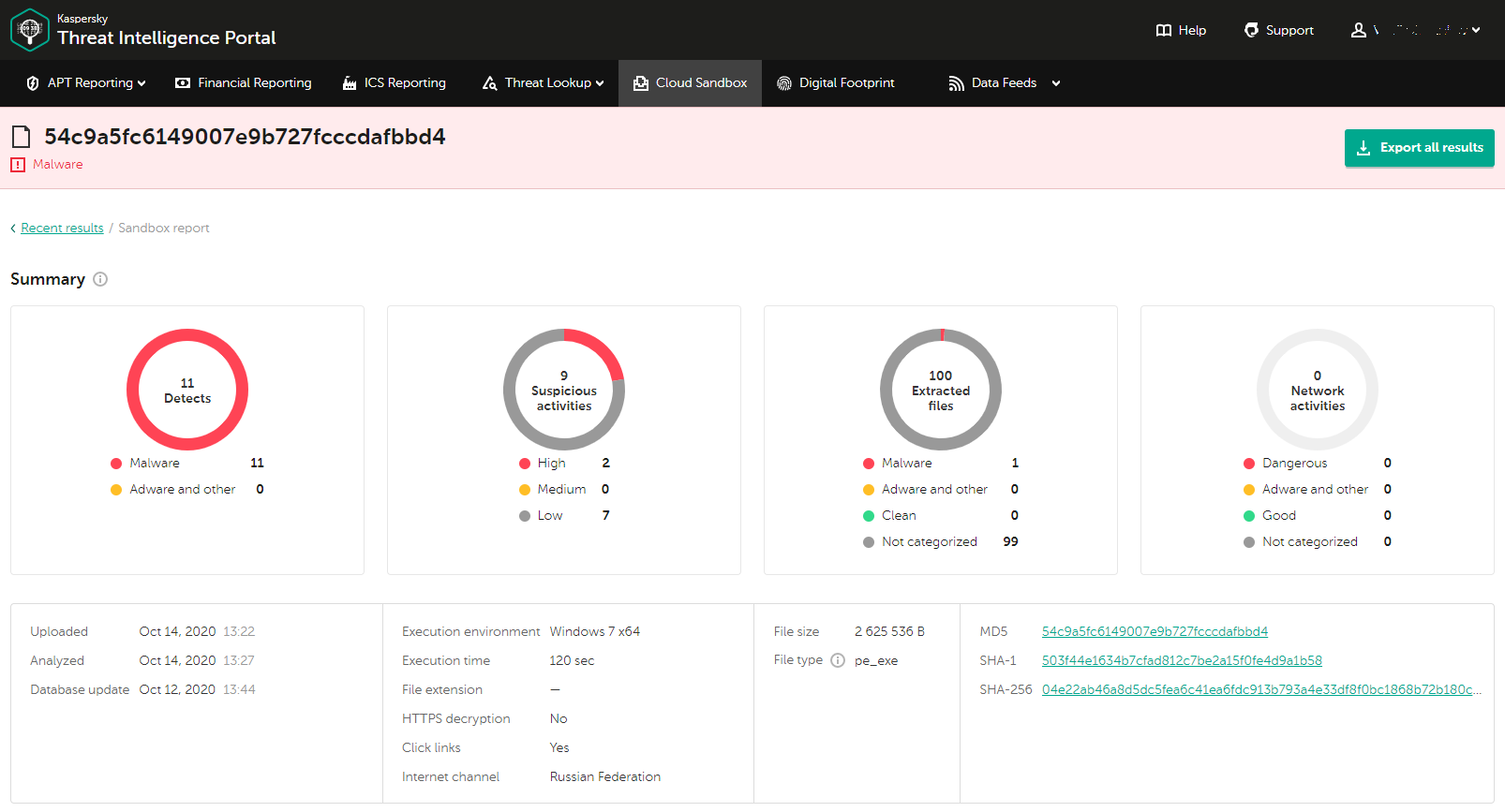
Task: Open the Recent results link
Action: point(62,229)
